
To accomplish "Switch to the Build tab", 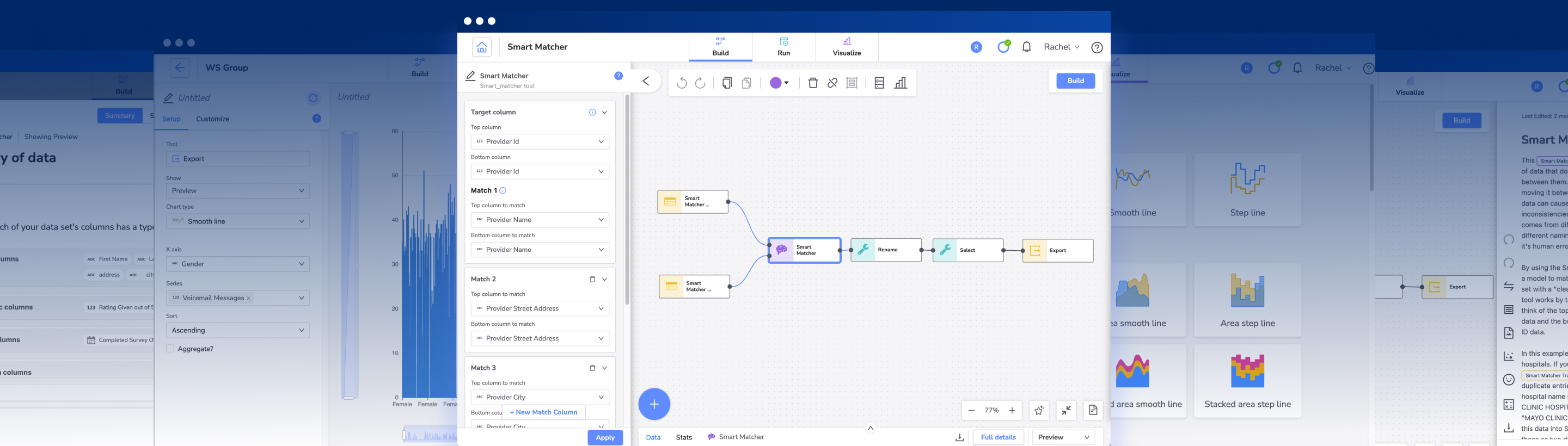I will (721, 47).
